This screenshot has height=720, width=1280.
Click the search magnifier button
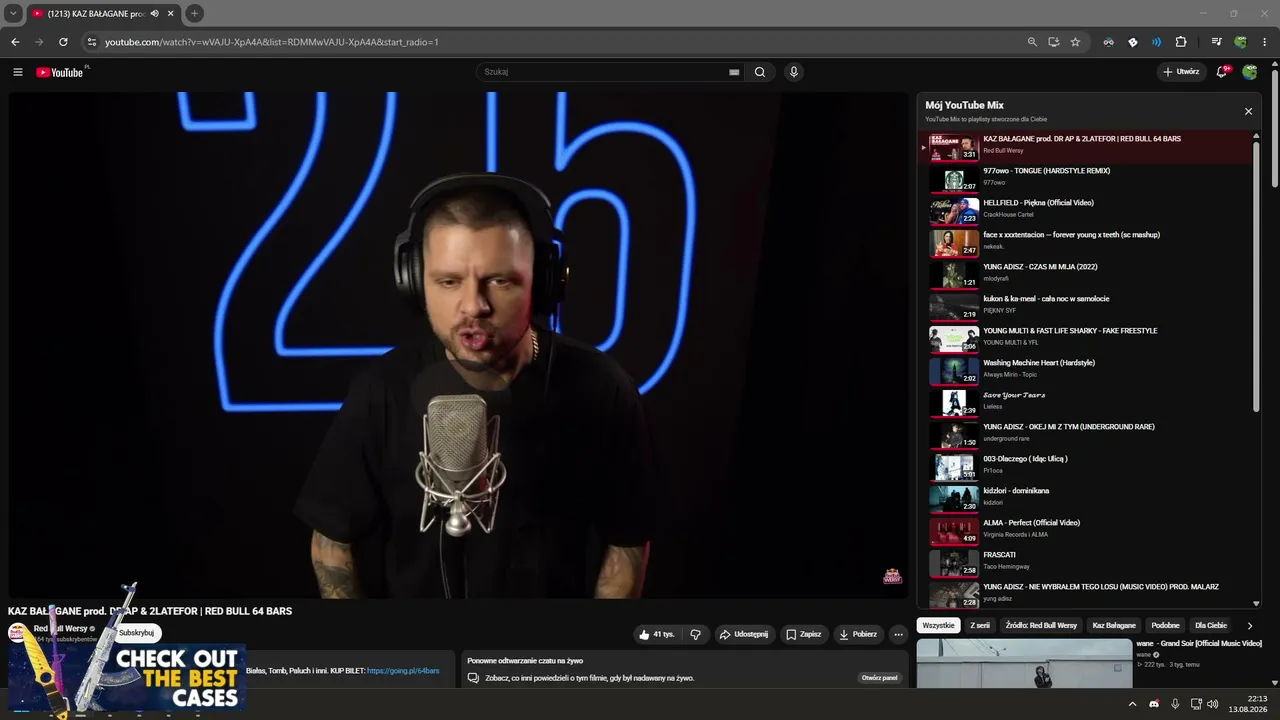tap(760, 72)
